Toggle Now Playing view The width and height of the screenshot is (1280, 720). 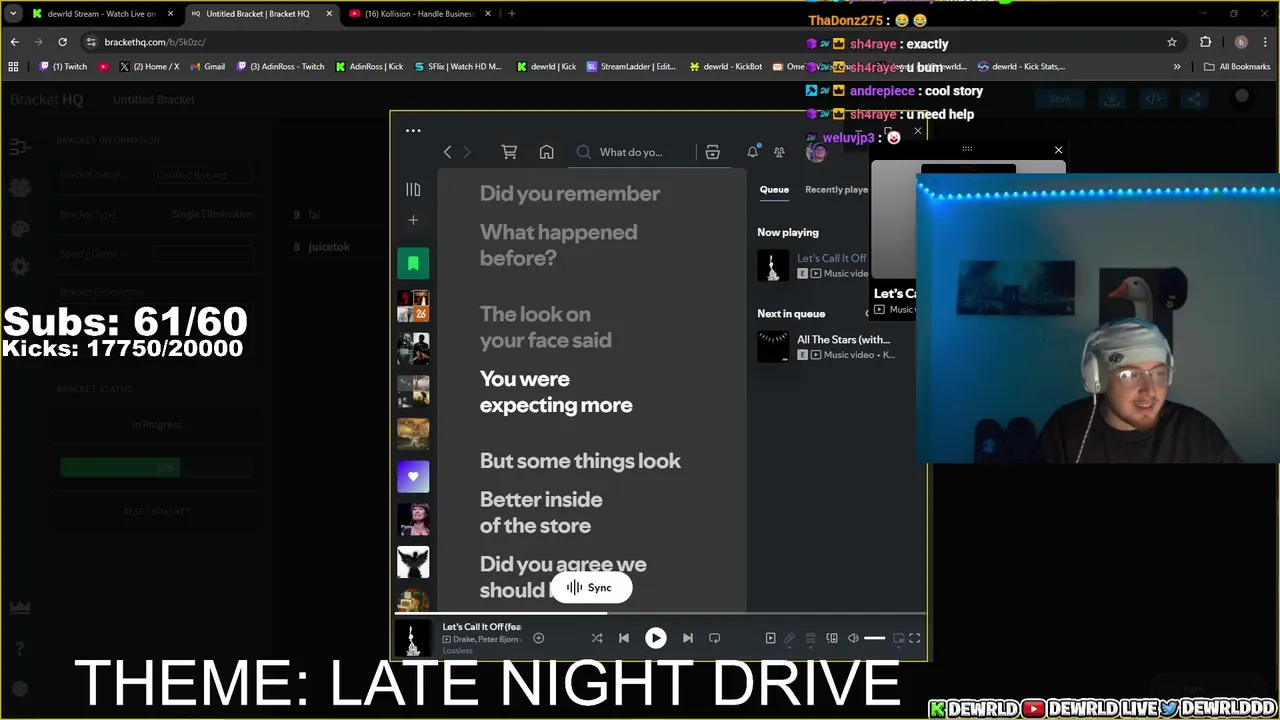[x=770, y=638]
